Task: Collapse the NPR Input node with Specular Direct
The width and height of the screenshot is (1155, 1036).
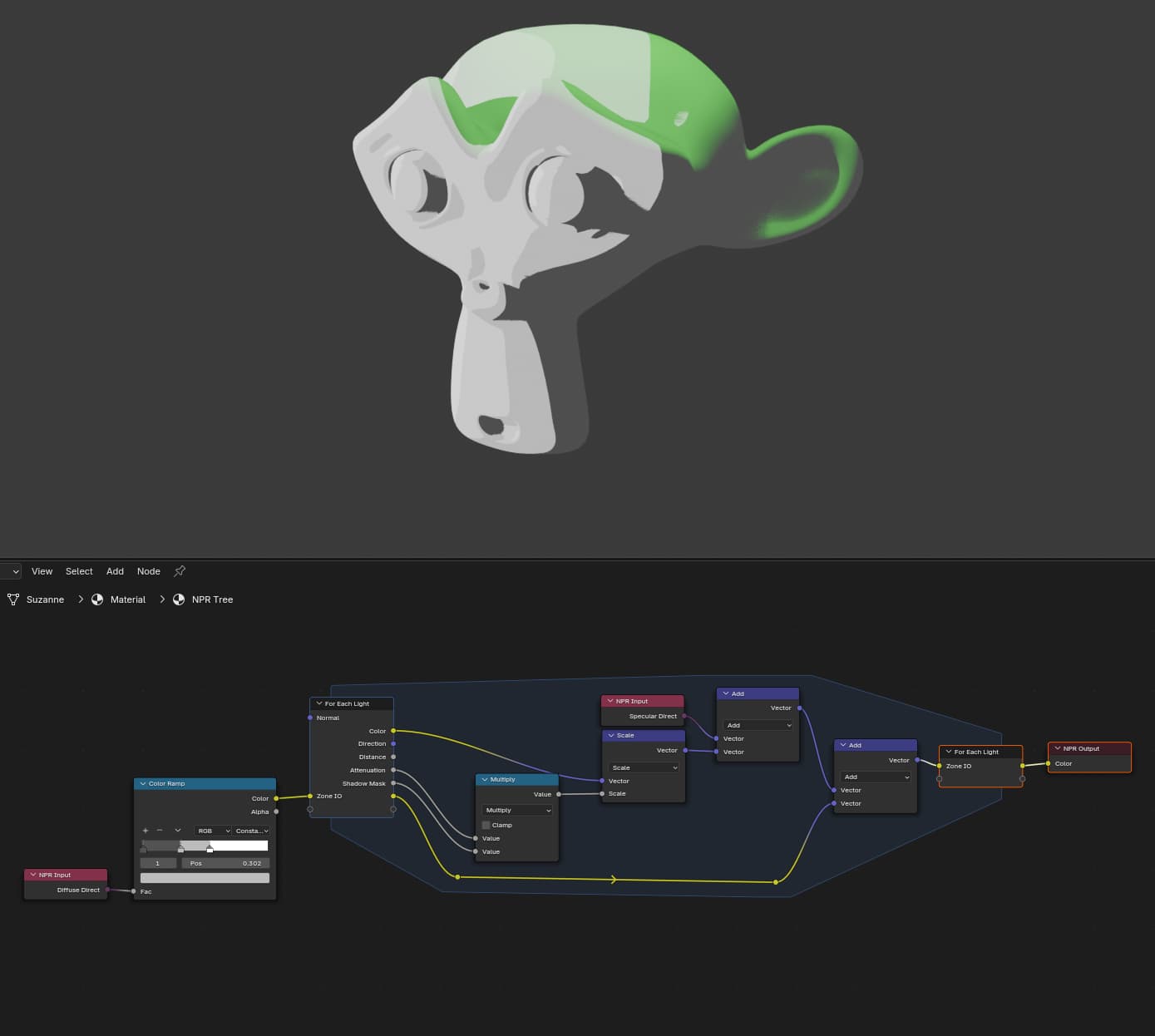Action: 610,701
